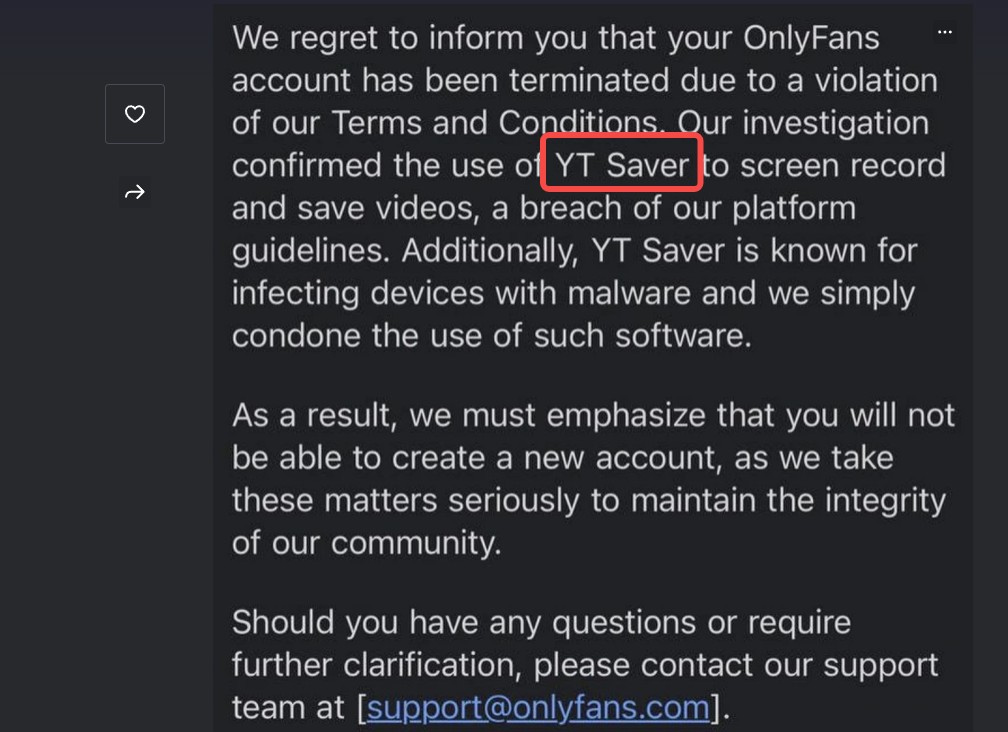Open the three-dot message options menu
The image size is (1008, 732).
944,32
